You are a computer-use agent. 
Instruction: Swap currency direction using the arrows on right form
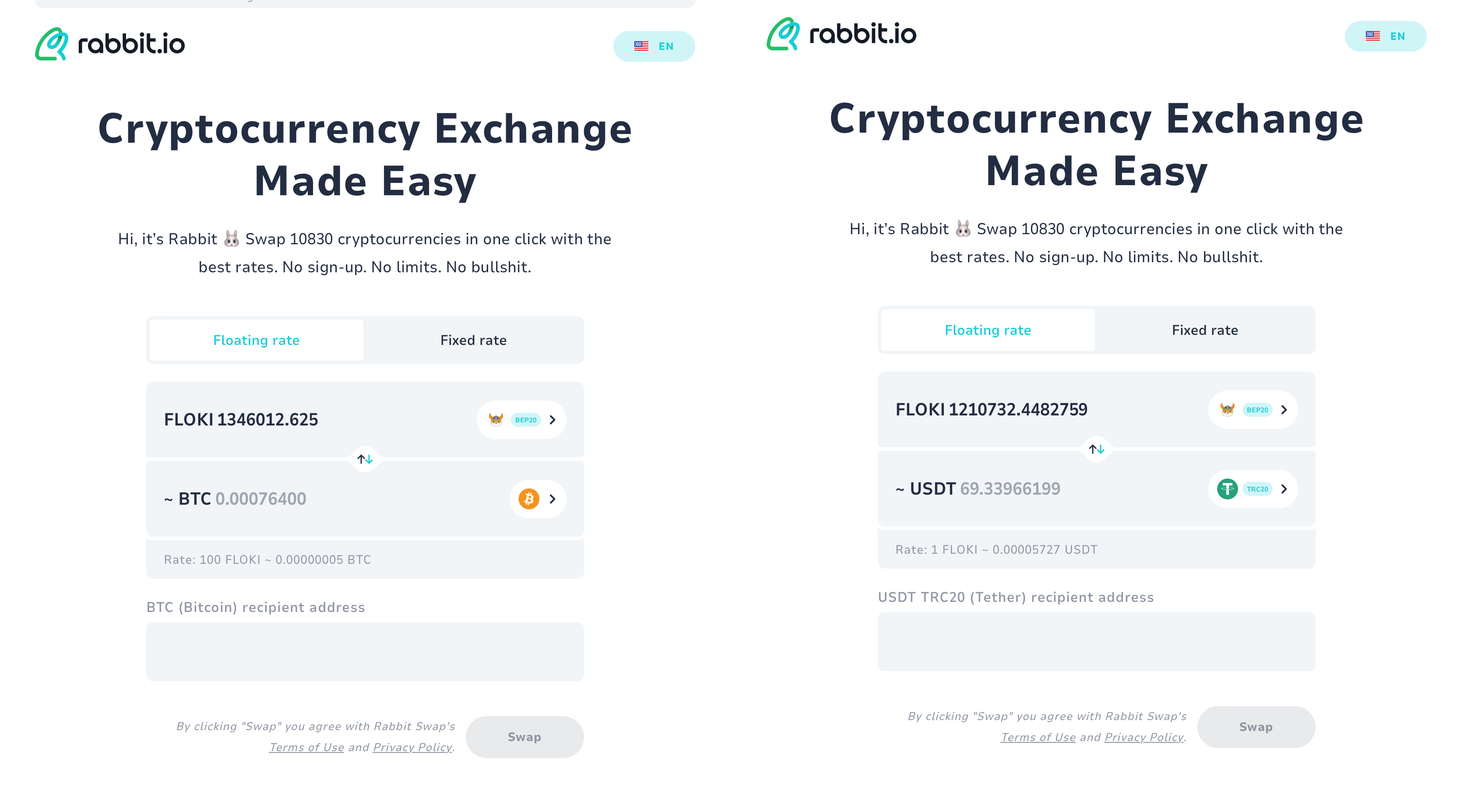(x=1096, y=449)
